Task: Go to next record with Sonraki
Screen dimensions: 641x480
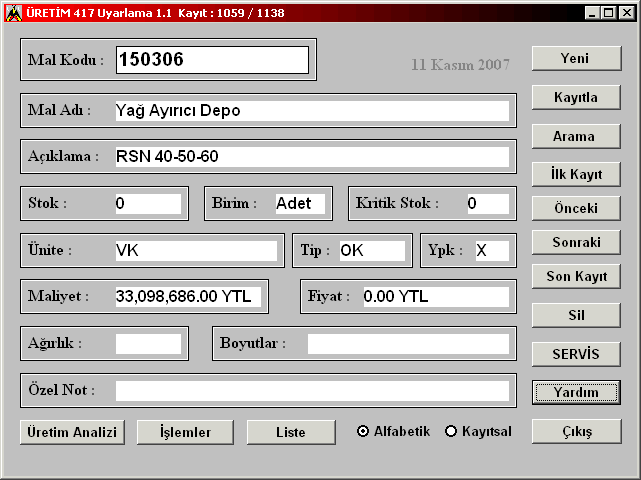Action: coord(575,242)
